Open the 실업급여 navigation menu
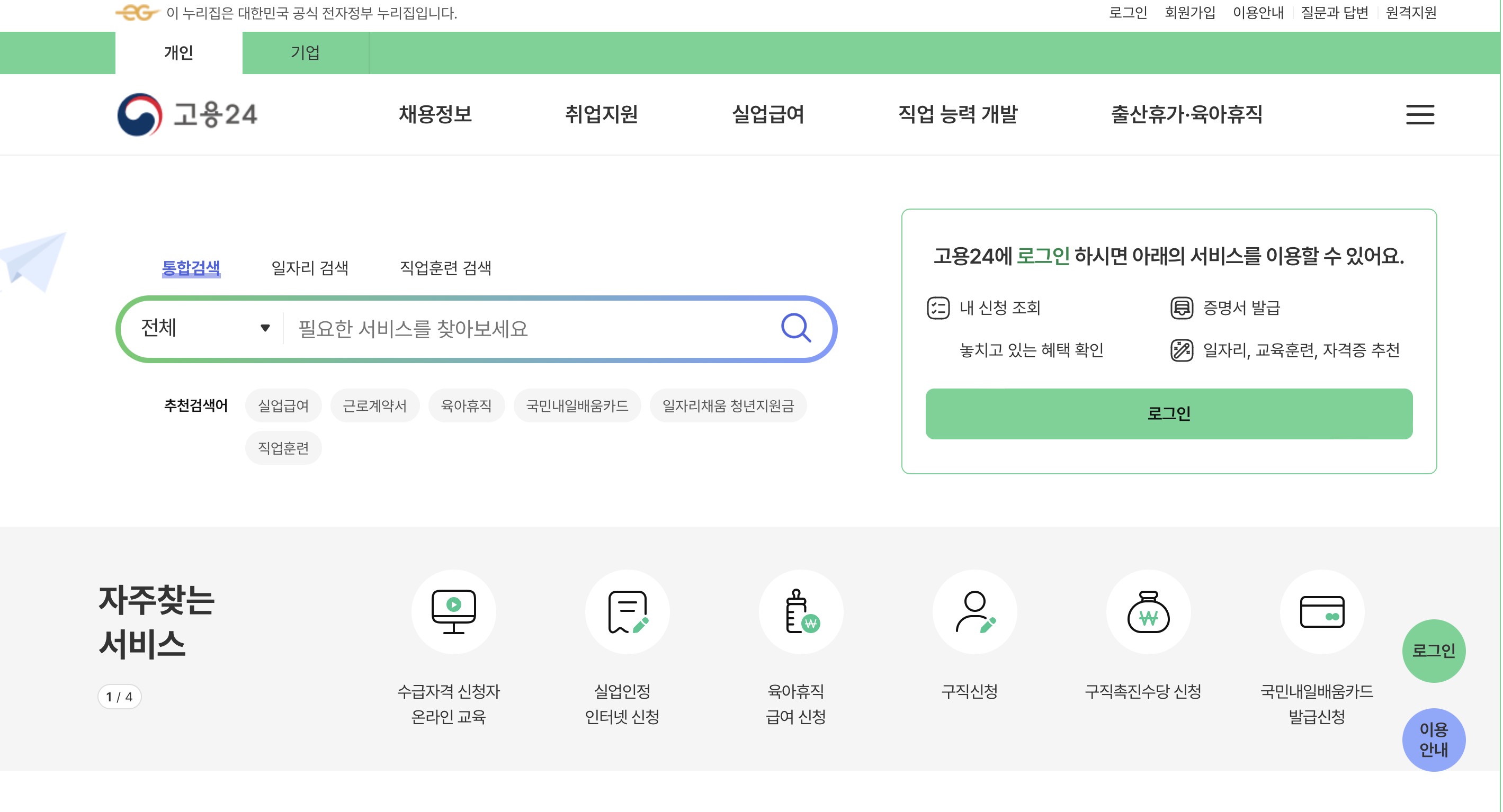 pyautogui.click(x=767, y=114)
